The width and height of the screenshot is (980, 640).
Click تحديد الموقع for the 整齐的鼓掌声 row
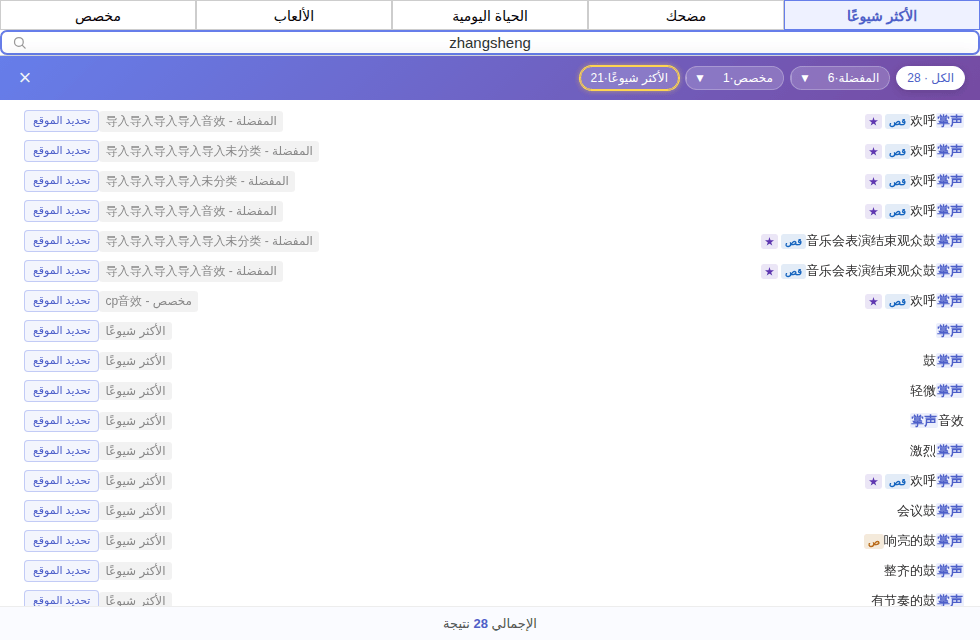[61, 571]
